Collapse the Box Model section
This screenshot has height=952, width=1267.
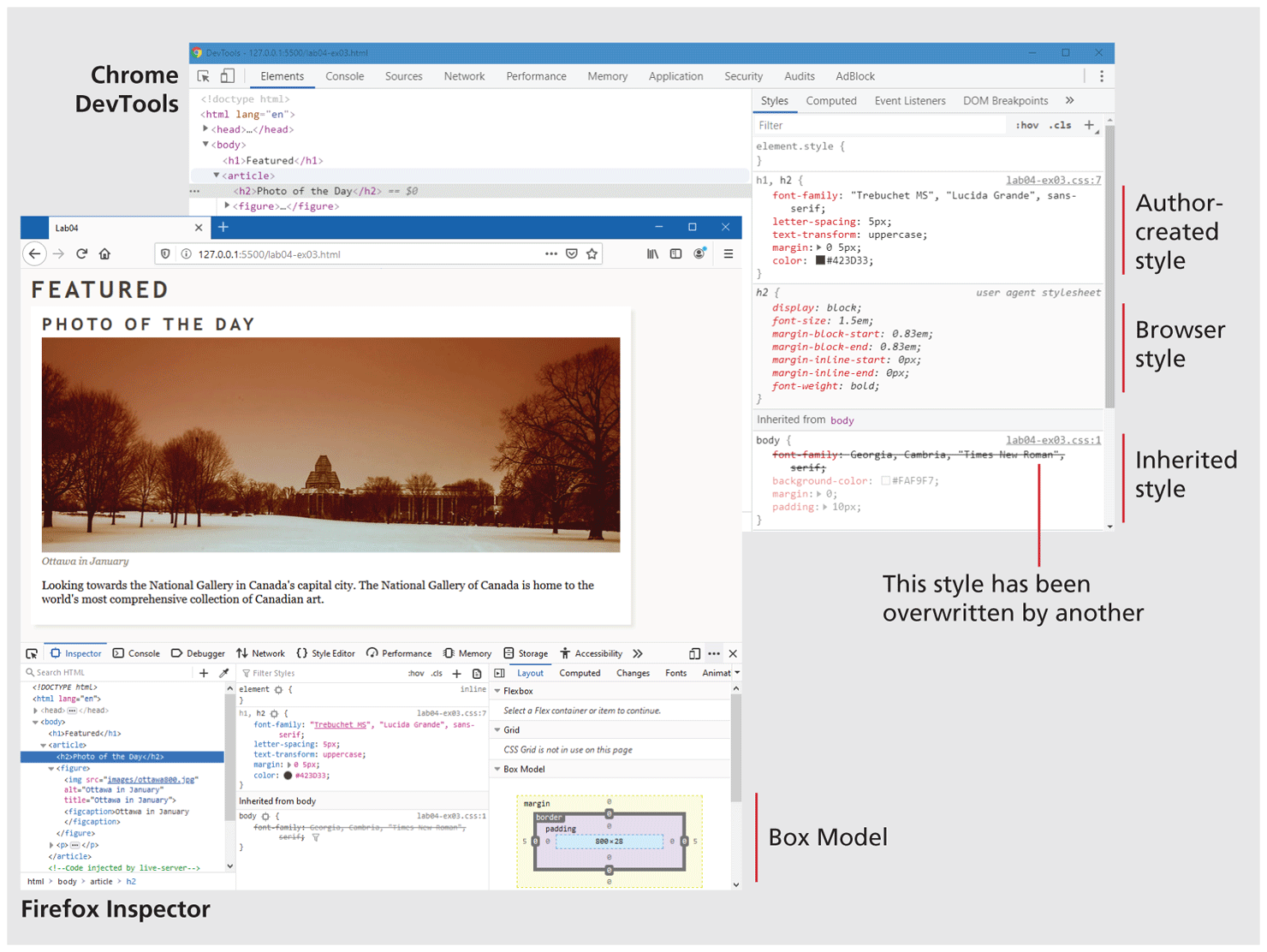coord(498,770)
